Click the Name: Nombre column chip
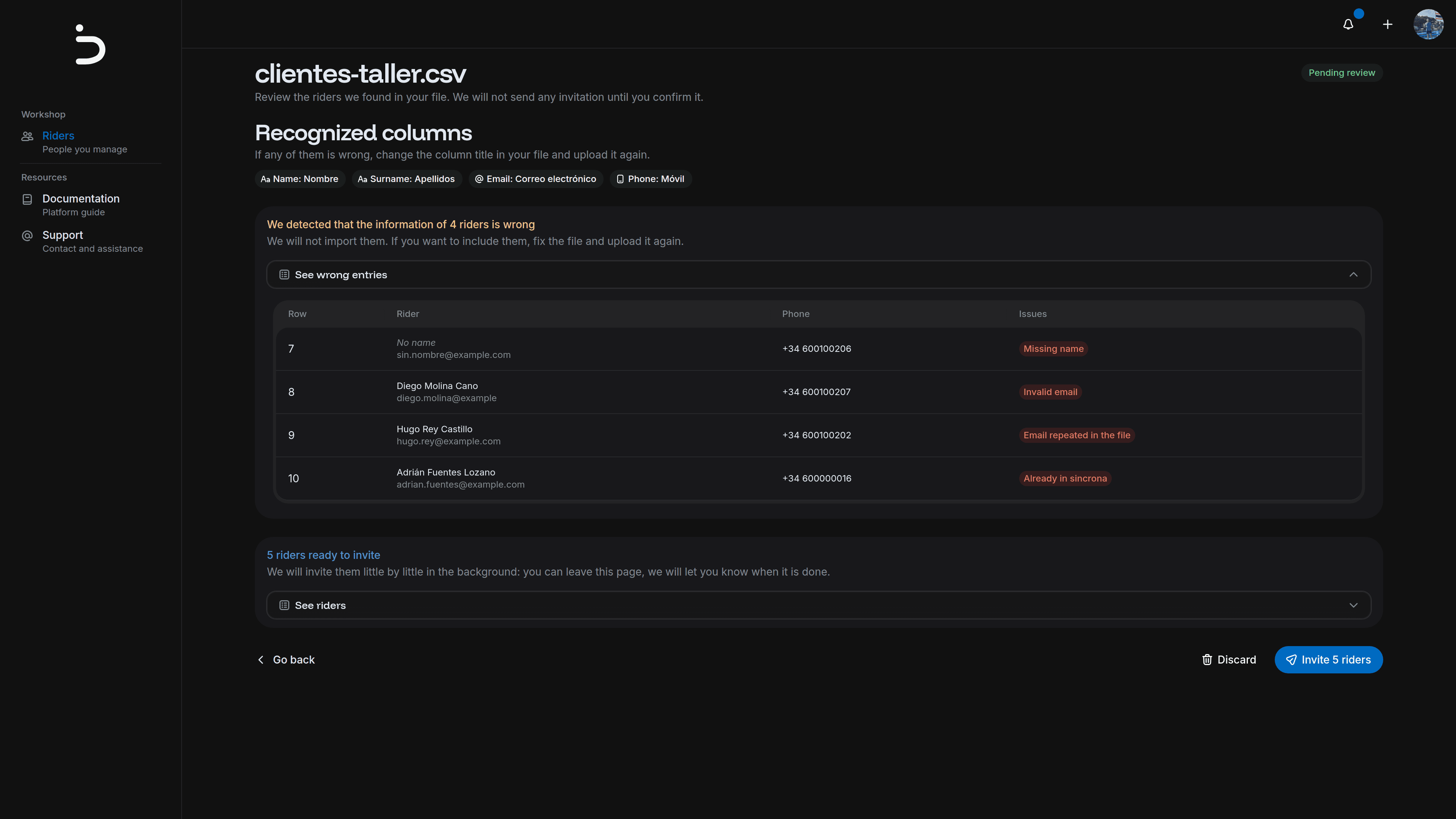 coord(300,179)
